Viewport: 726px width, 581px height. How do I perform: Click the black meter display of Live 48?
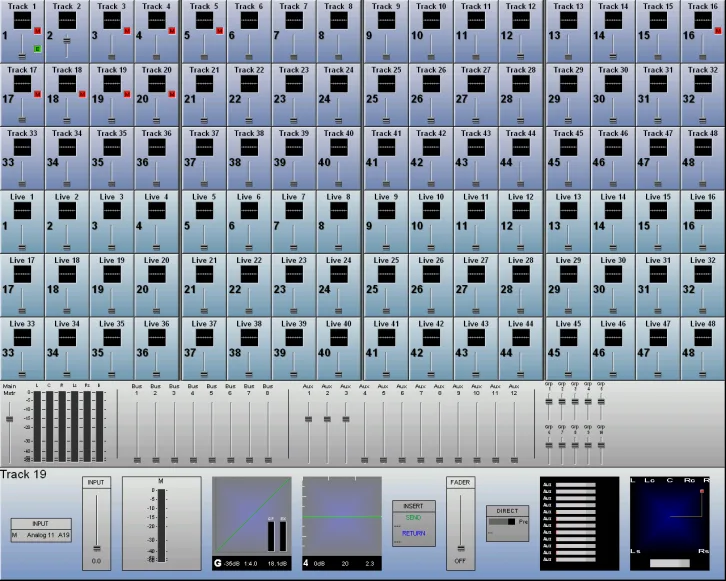[x=703, y=337]
